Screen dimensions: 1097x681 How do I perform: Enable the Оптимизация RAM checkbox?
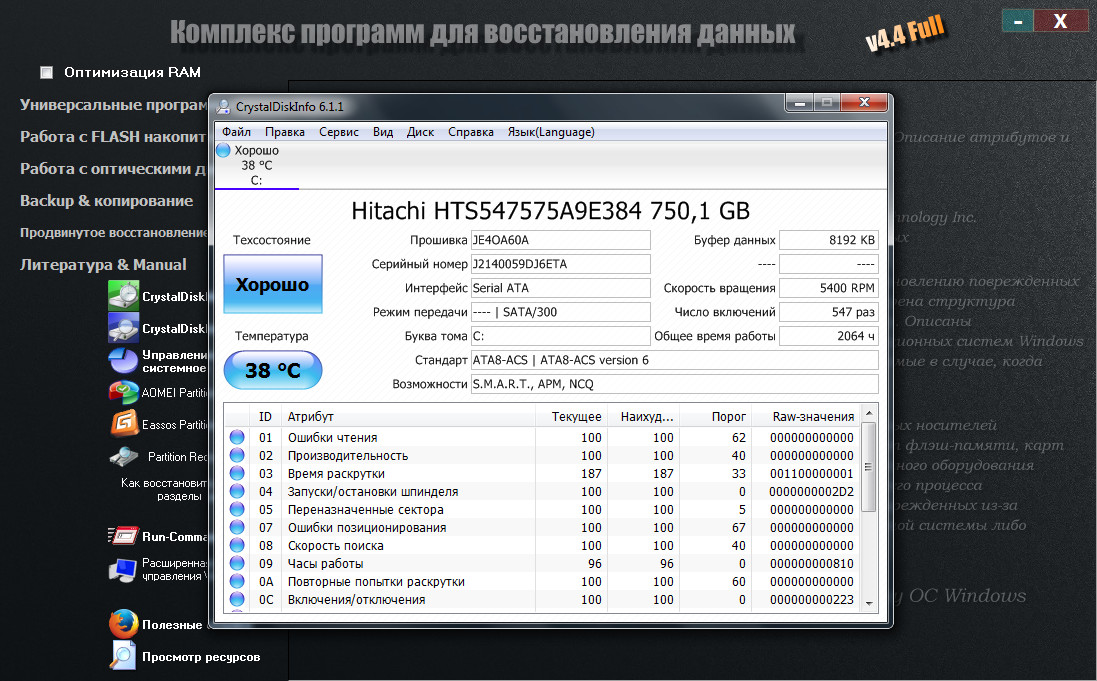47,72
